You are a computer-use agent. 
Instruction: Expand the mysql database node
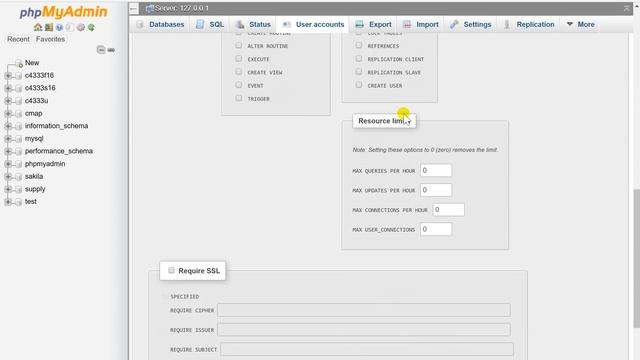pyautogui.click(x=8, y=139)
